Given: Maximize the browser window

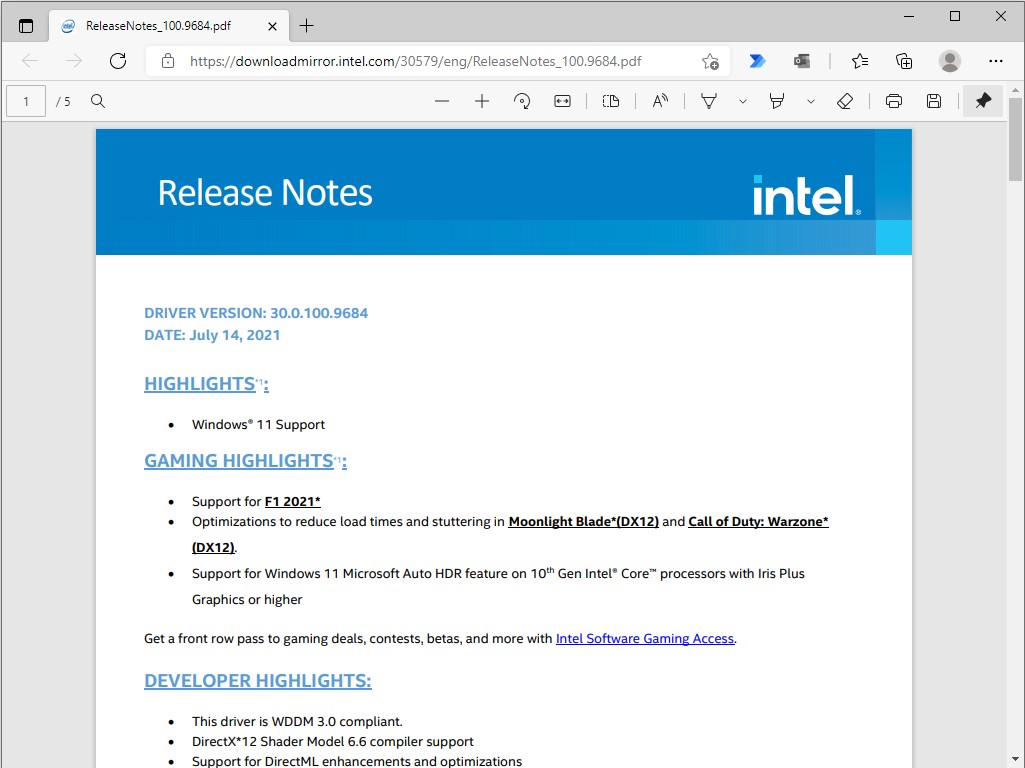Looking at the screenshot, I should tap(954, 16).
